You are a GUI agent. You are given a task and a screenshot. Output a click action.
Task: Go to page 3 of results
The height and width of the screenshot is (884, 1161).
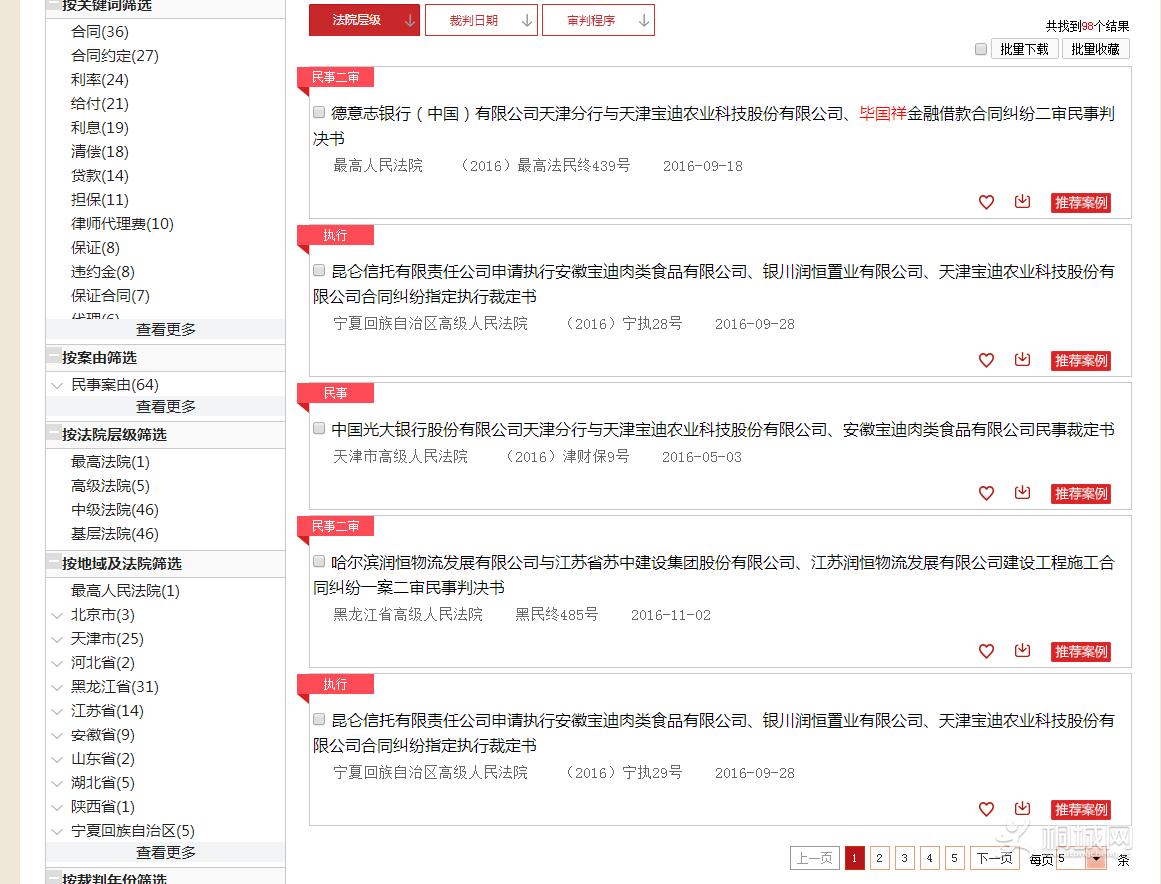904,858
